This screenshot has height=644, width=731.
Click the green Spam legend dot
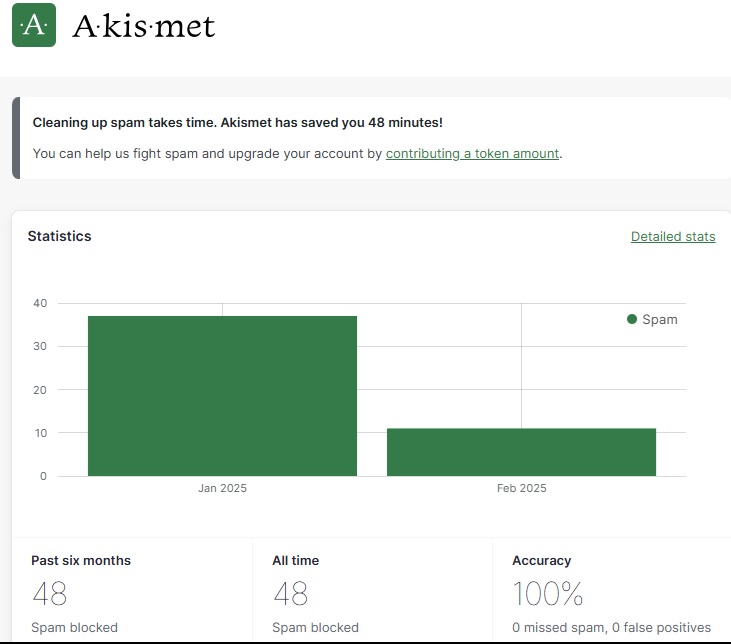pyautogui.click(x=632, y=320)
